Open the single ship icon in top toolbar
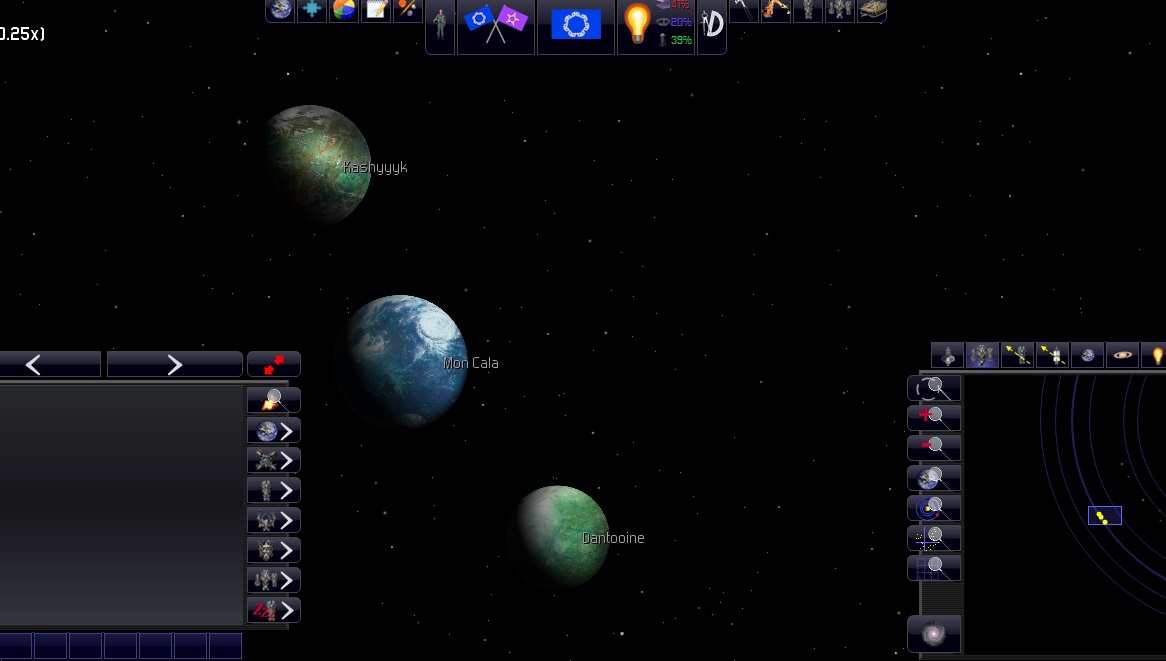Viewport: 1166px width, 661px height. pos(808,10)
